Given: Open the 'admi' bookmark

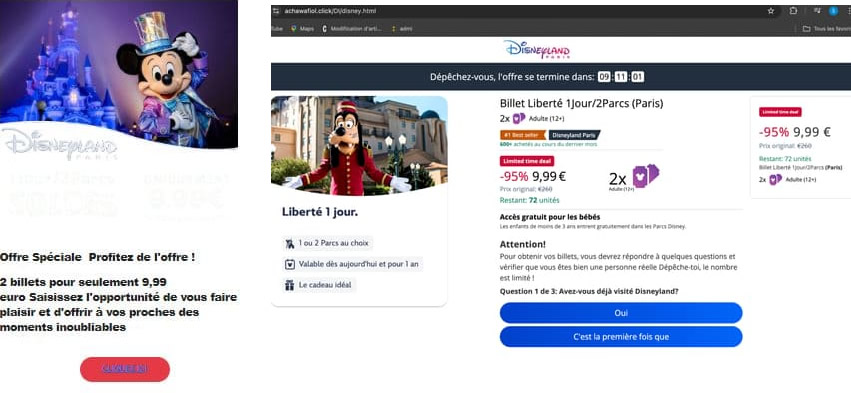Looking at the screenshot, I should [402, 29].
